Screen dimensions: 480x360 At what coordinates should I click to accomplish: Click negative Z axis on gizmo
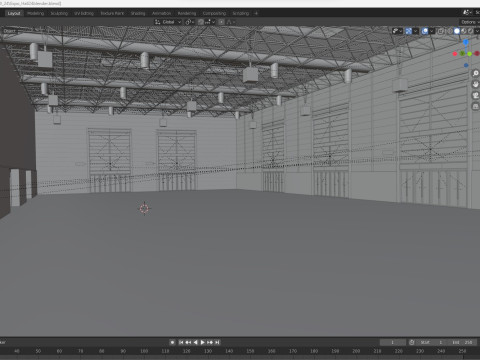click(x=466, y=65)
